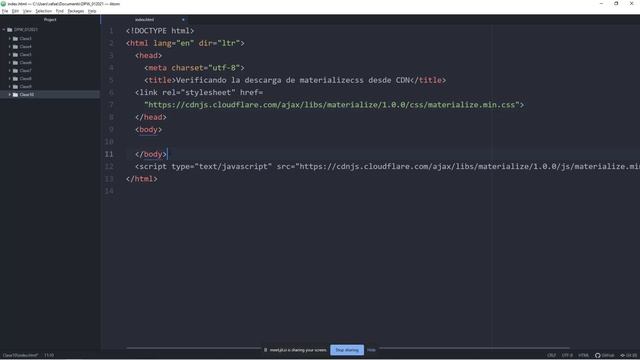Expand the Clase4 folder arrow
Screen dimensions: 640x360
tap(9, 47)
